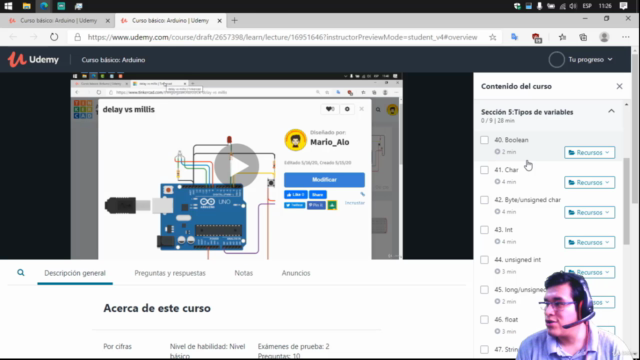Click the Udemy logo
This screenshot has height=360, width=640.
[33, 60]
